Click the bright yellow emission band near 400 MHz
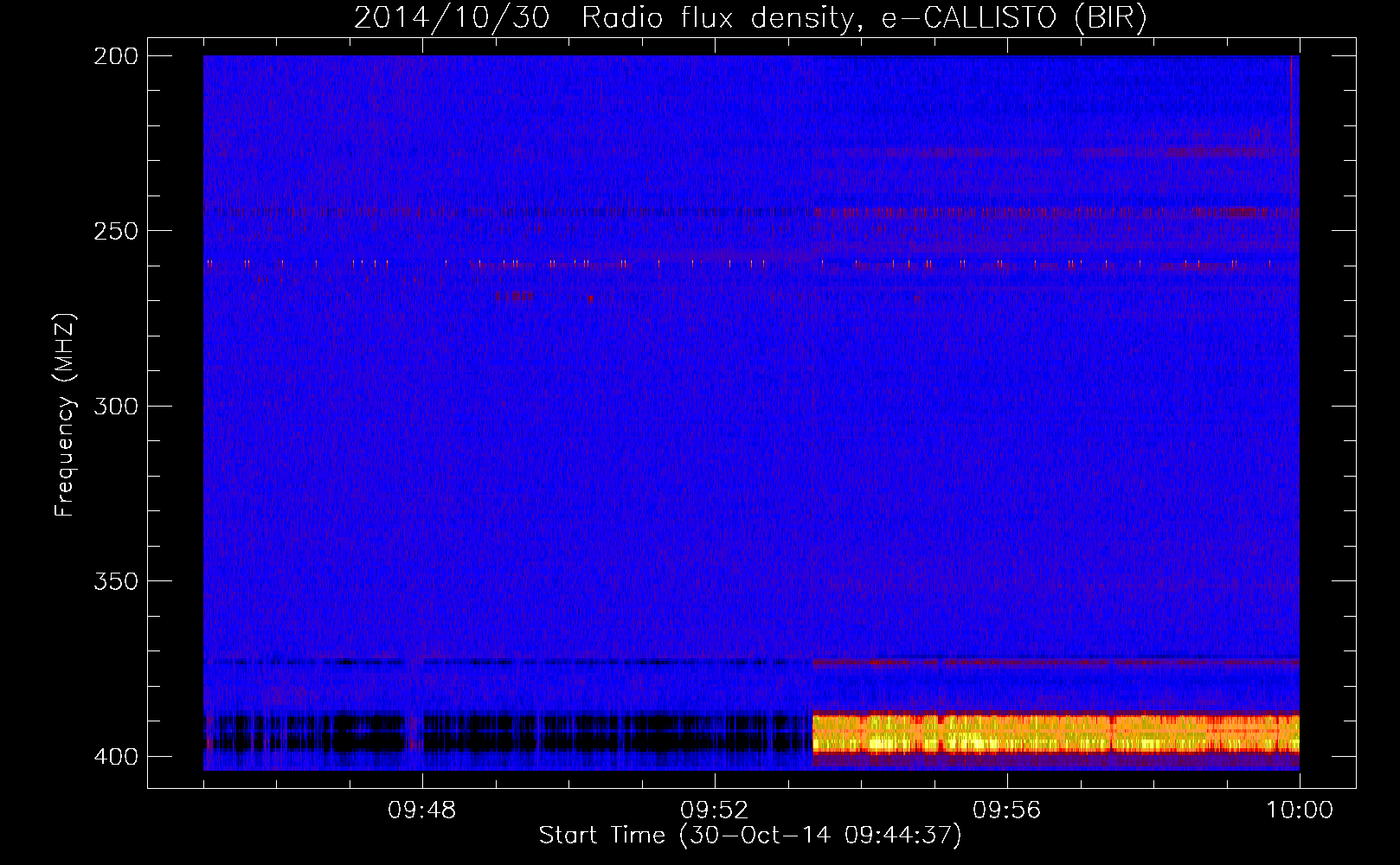1400x865 pixels. pyautogui.click(x=1056, y=734)
